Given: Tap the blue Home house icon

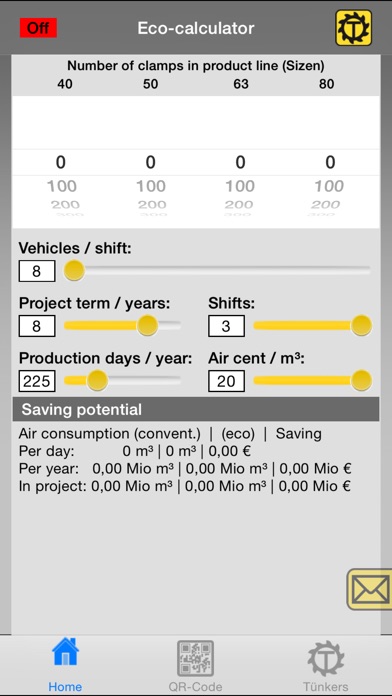Looking at the screenshot, I should pos(65,651).
